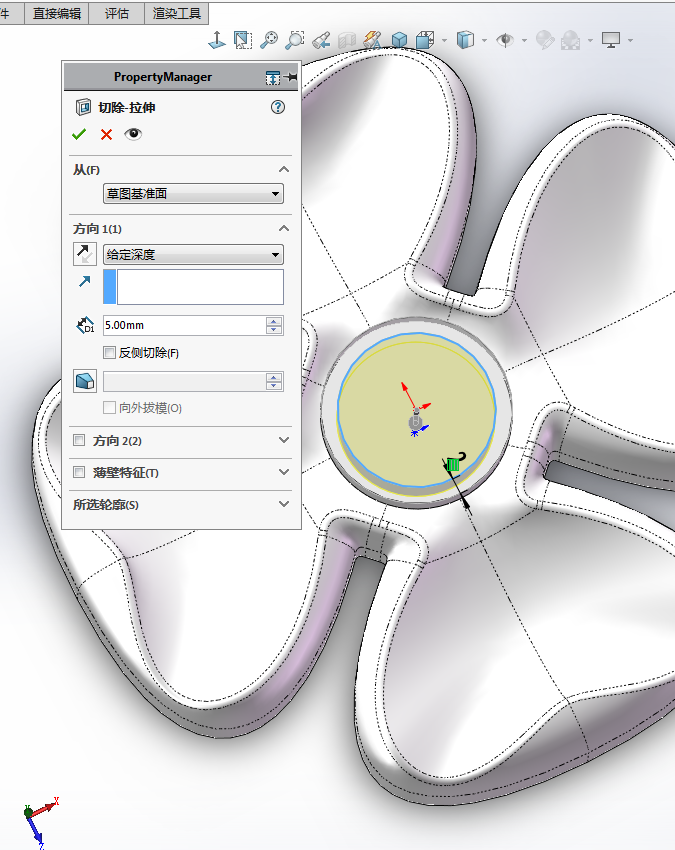Click the disabled draft angle field
Image resolution: width=675 pixels, height=850 pixels.
[184, 381]
